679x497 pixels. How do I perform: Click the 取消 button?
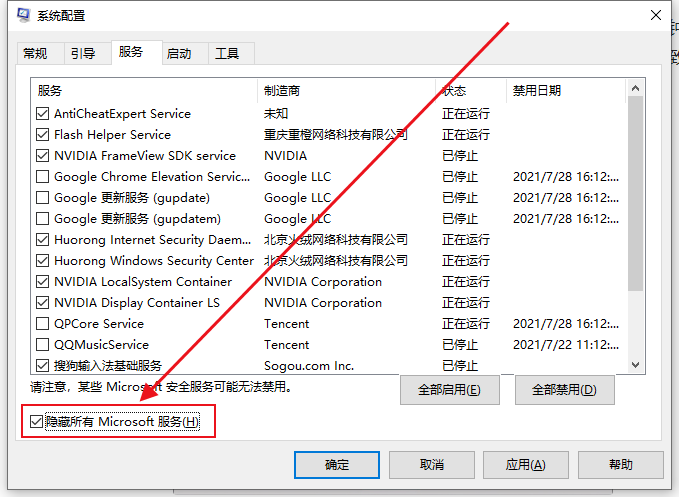tap(432, 465)
